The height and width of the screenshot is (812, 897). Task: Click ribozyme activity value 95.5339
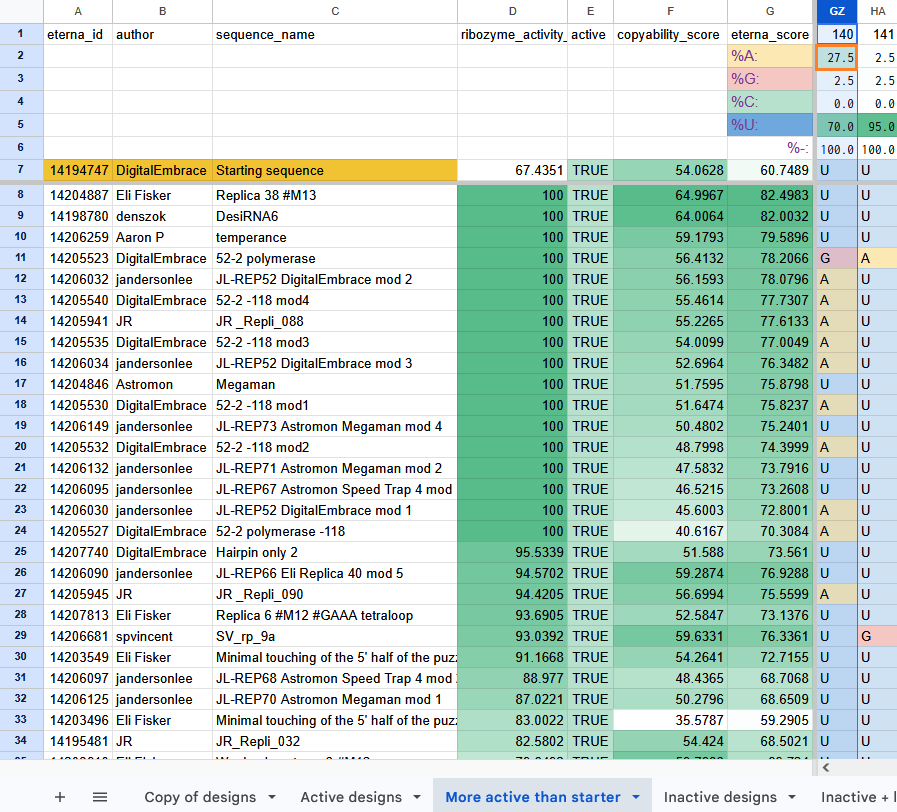pyautogui.click(x=512, y=552)
